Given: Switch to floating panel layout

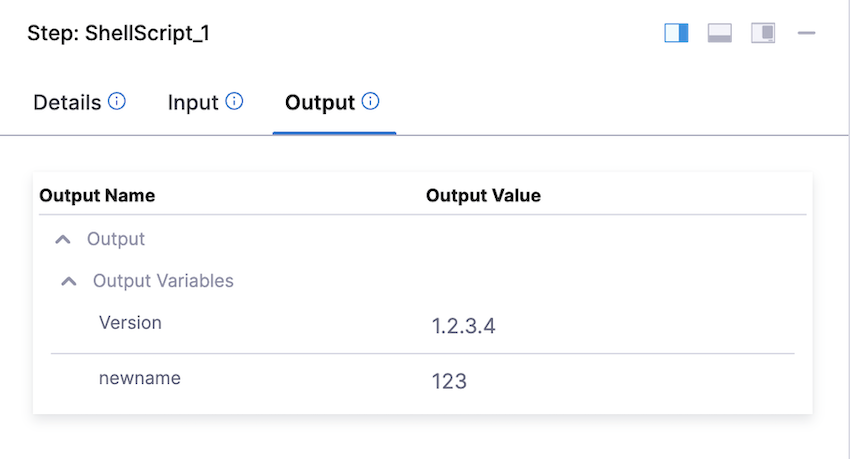Looking at the screenshot, I should click(x=763, y=33).
